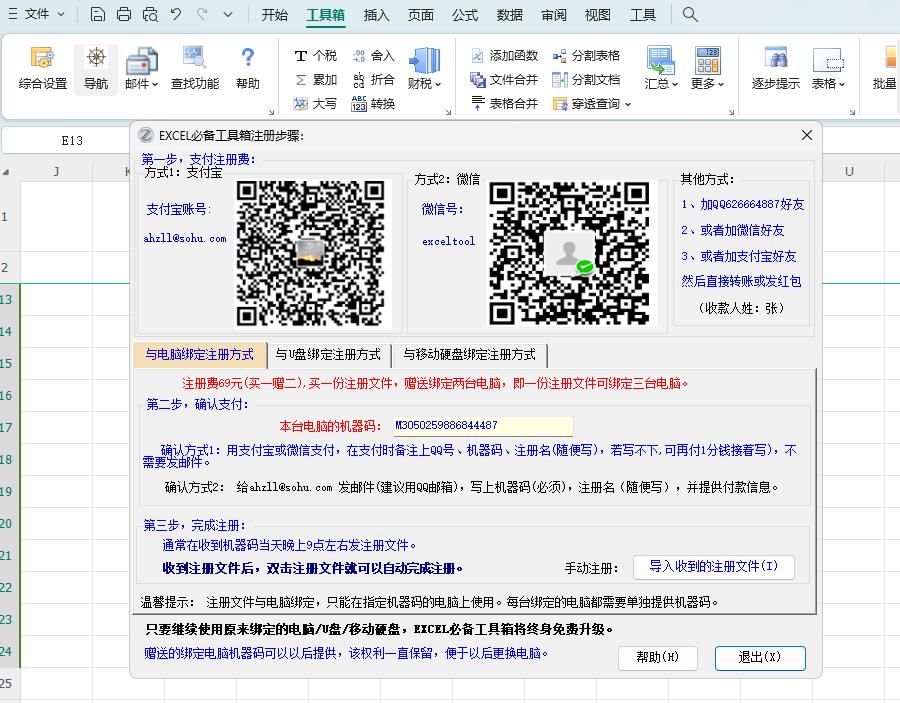
Task: Expand the 穿透查询 dropdown arrow
Action: tap(627, 104)
